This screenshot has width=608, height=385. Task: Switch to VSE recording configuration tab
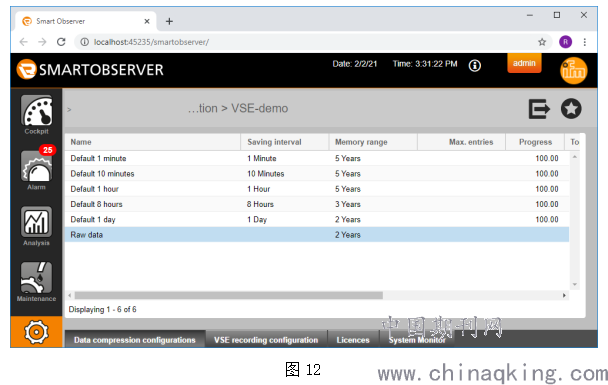click(x=266, y=340)
